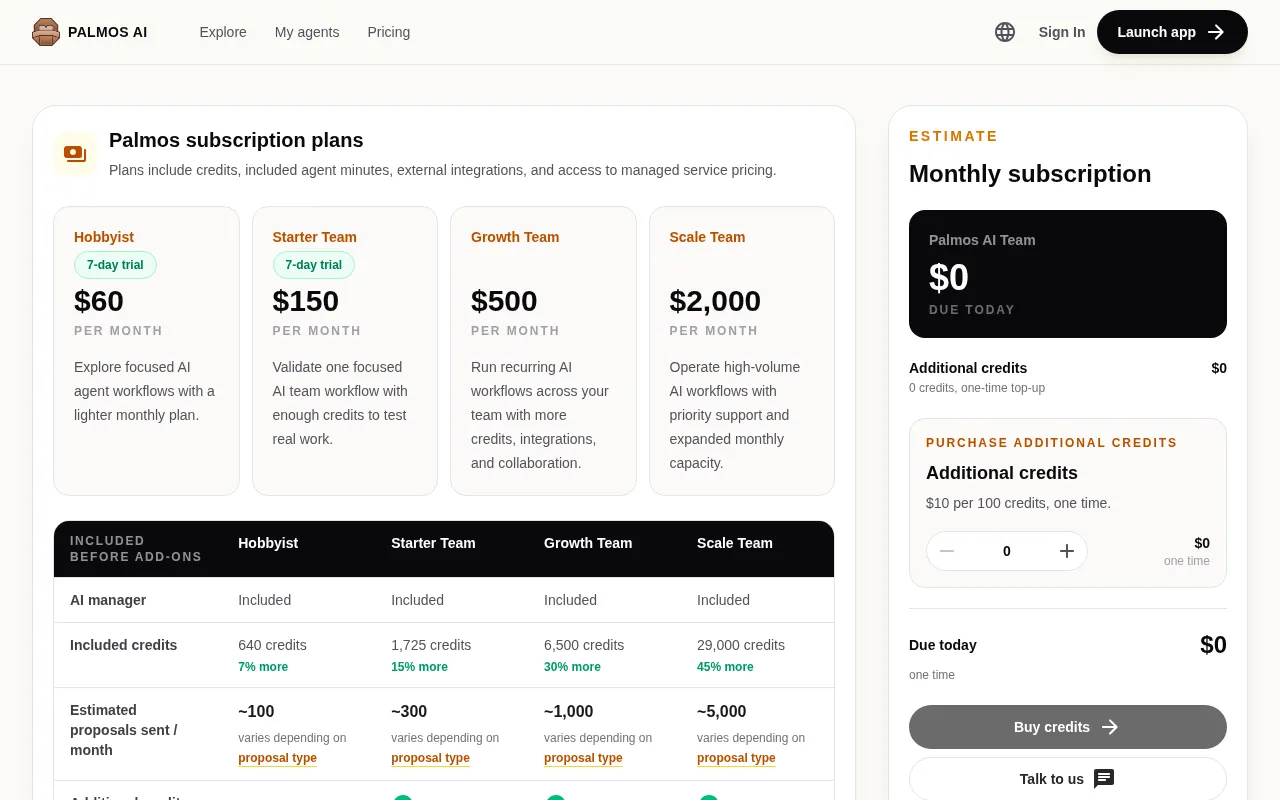1280x800 pixels.
Task: Select the Growth Team plan card
Action: pyautogui.click(x=543, y=351)
